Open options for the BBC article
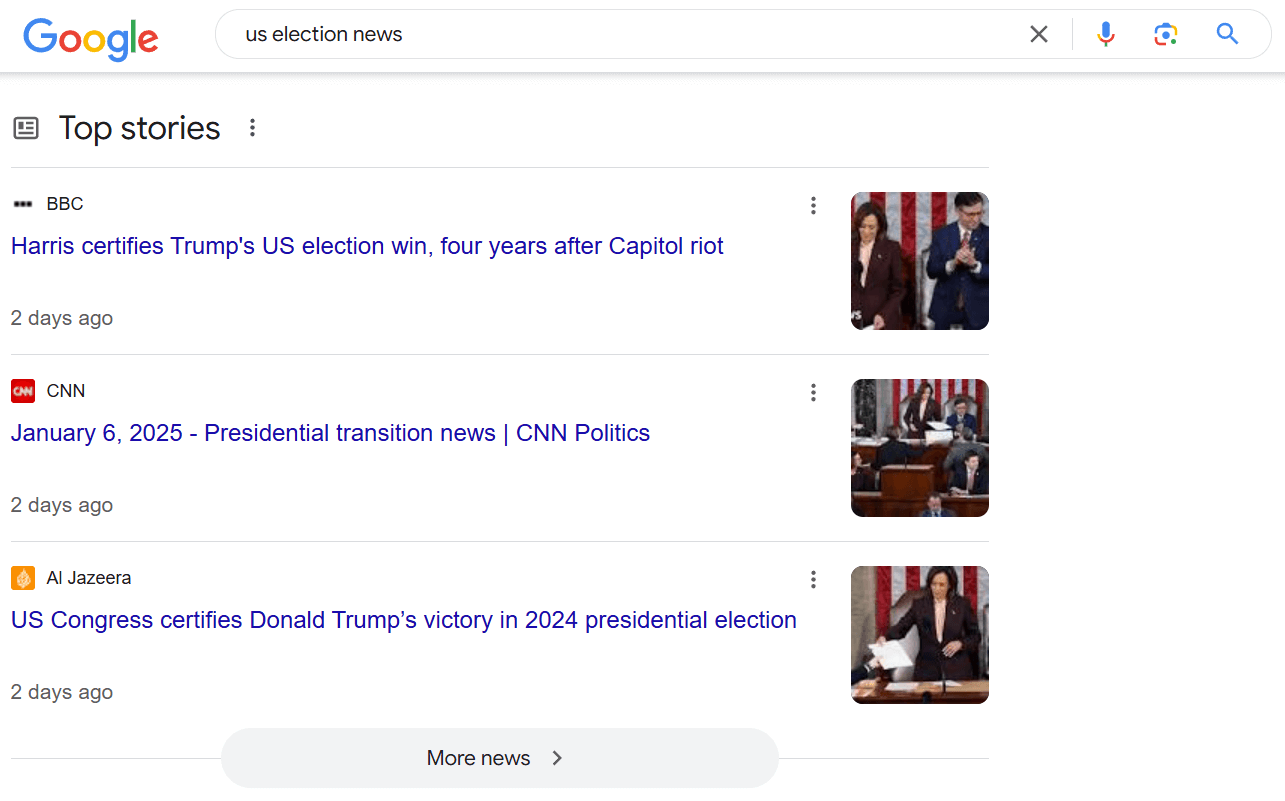The image size is (1285, 801). click(x=813, y=205)
